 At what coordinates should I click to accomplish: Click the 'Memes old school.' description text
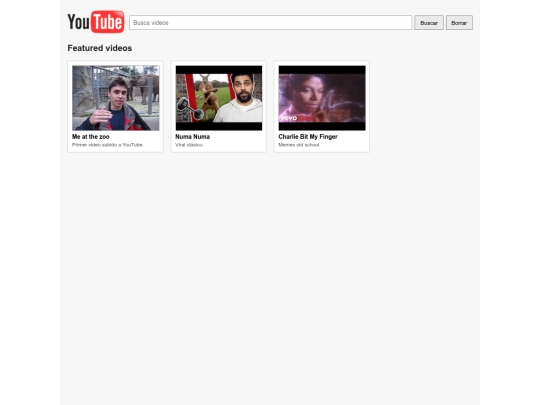(299, 145)
